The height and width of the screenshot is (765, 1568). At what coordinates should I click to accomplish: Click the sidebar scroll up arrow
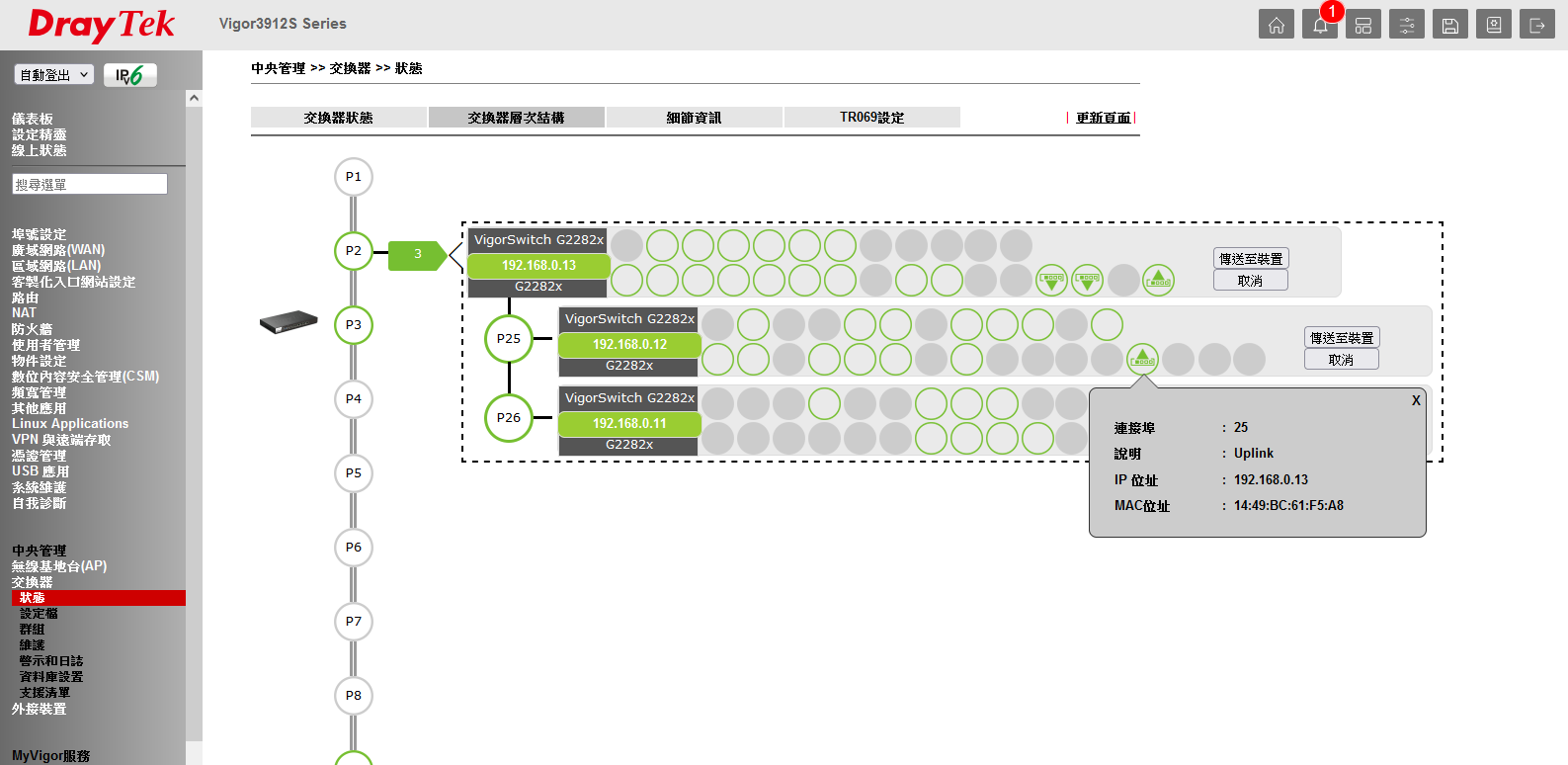tap(194, 99)
